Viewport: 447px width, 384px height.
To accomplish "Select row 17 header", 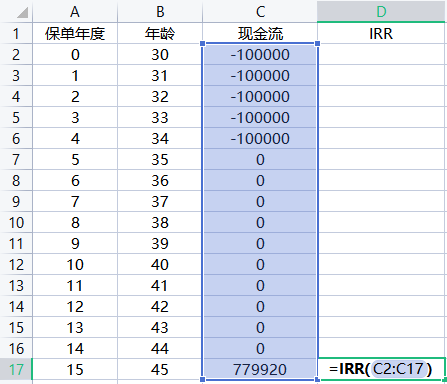I will point(16,369).
